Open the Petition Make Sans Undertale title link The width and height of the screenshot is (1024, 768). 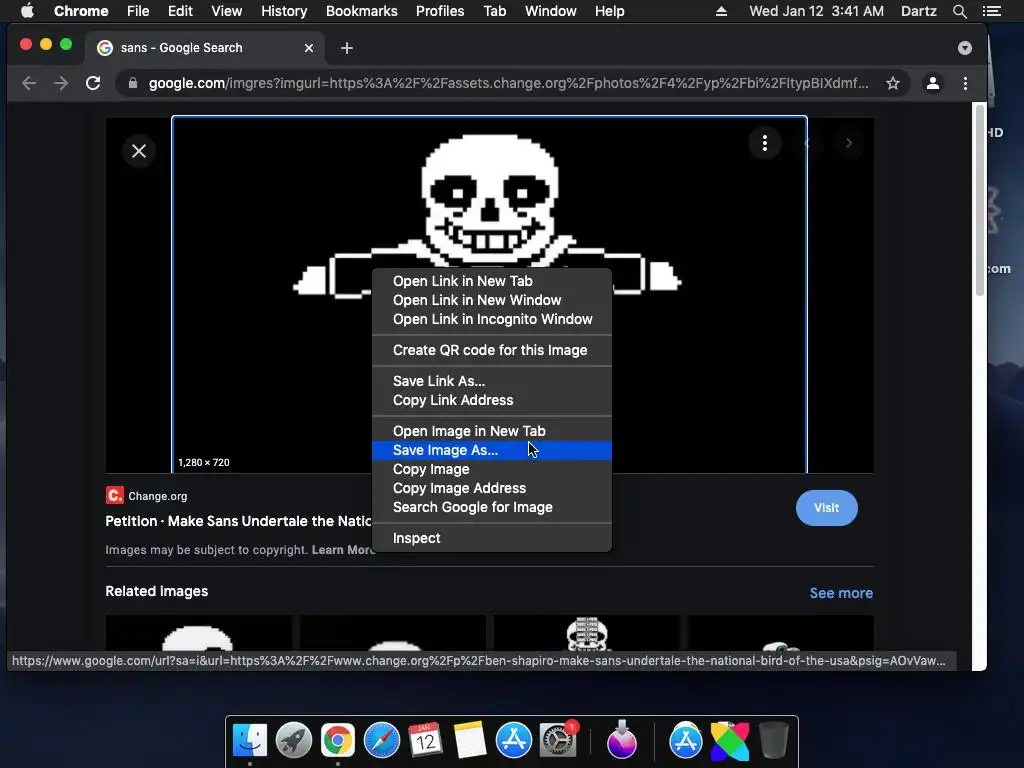pyautogui.click(x=238, y=521)
